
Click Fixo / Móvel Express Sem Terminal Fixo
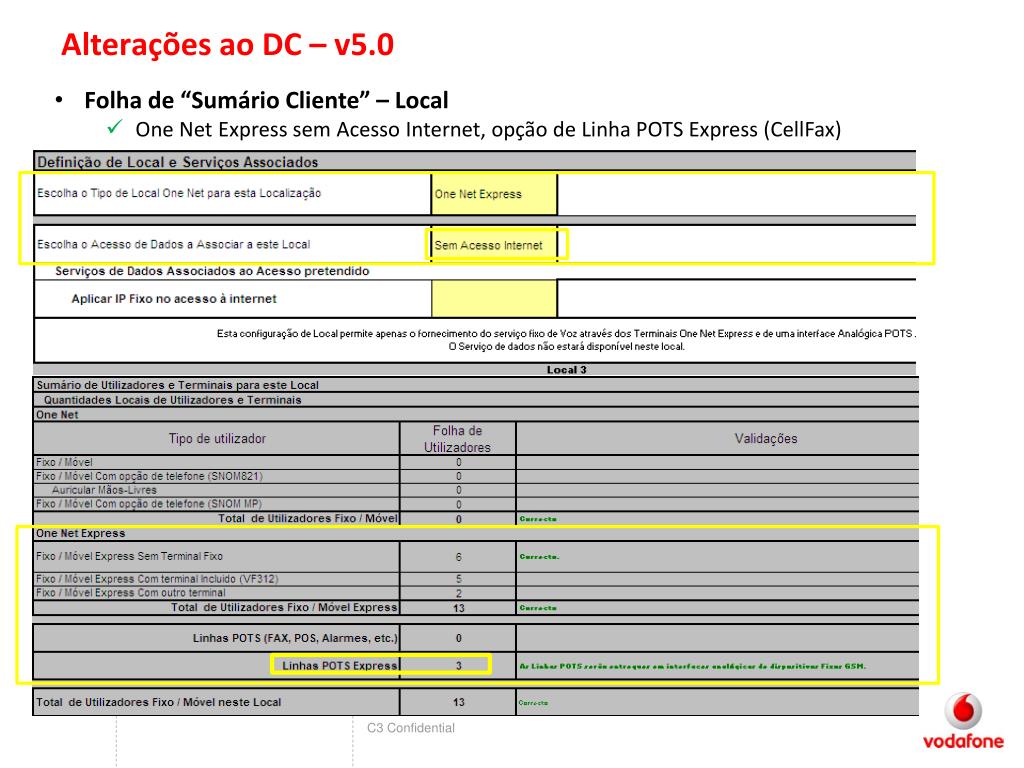point(129,556)
